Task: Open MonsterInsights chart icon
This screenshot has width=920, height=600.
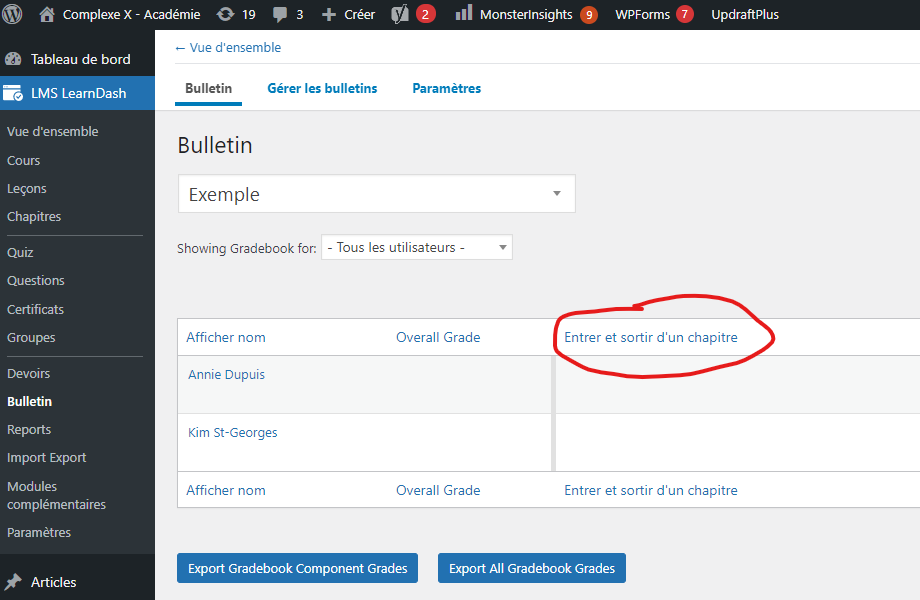Action: click(464, 14)
